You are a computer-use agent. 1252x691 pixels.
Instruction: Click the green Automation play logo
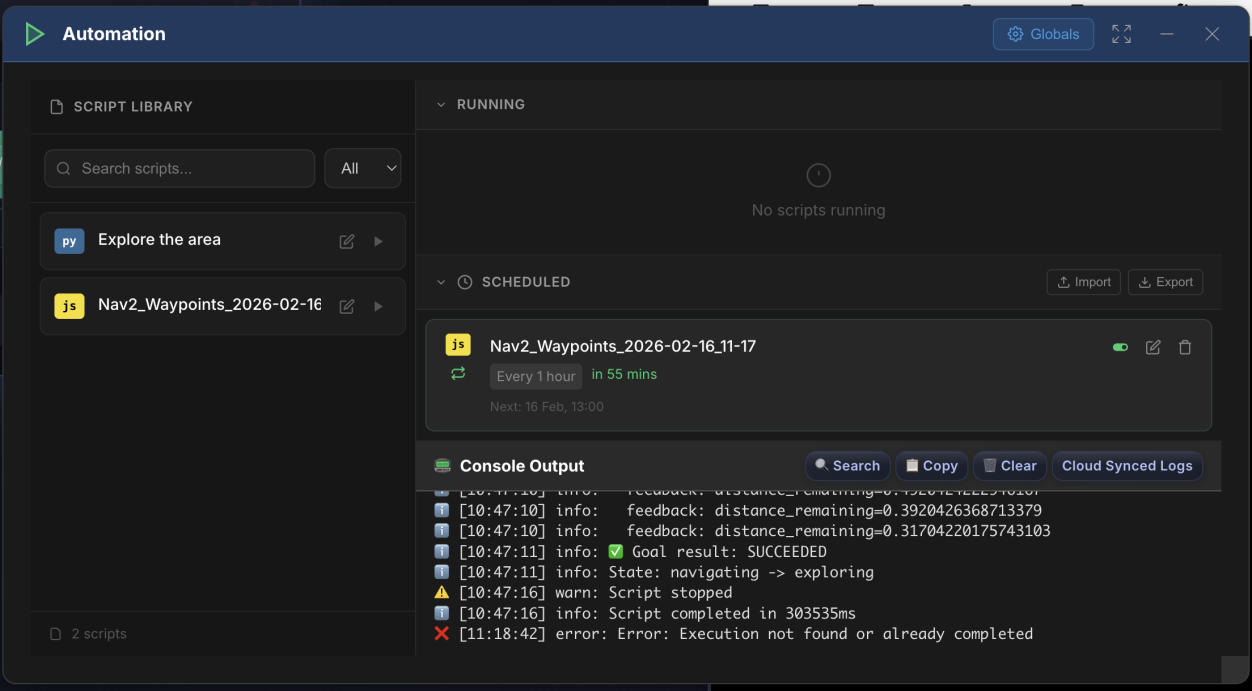pos(33,33)
